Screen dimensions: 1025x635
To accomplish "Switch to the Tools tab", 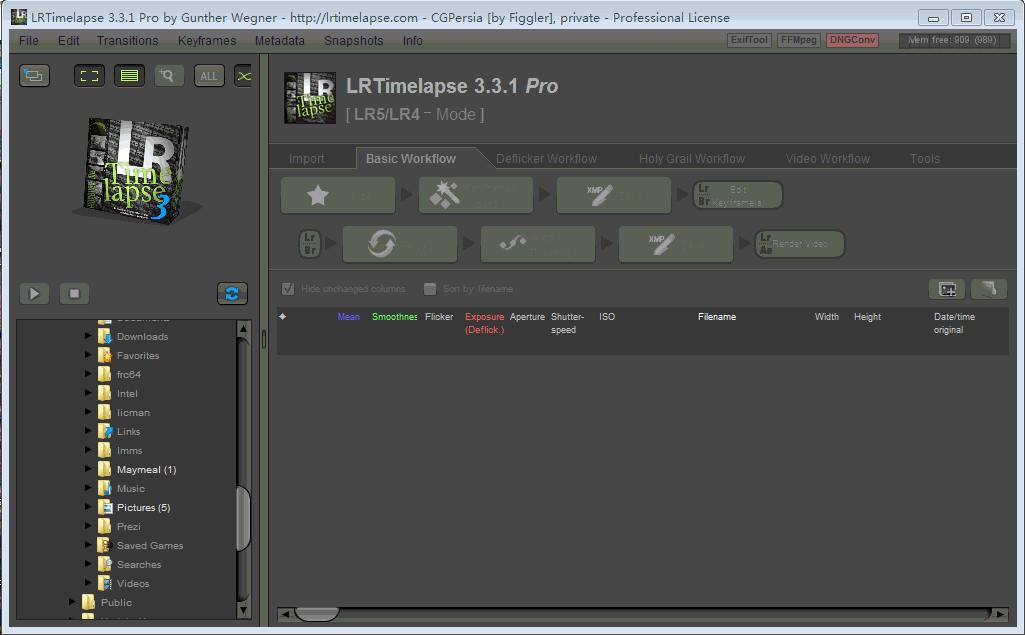I will 925,159.
